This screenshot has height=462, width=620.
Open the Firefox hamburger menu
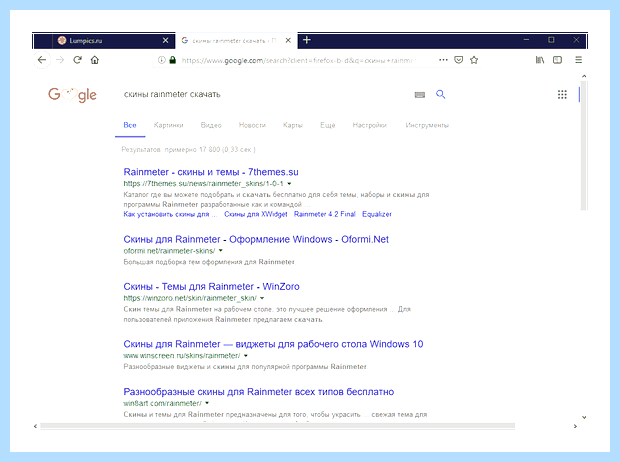578,60
